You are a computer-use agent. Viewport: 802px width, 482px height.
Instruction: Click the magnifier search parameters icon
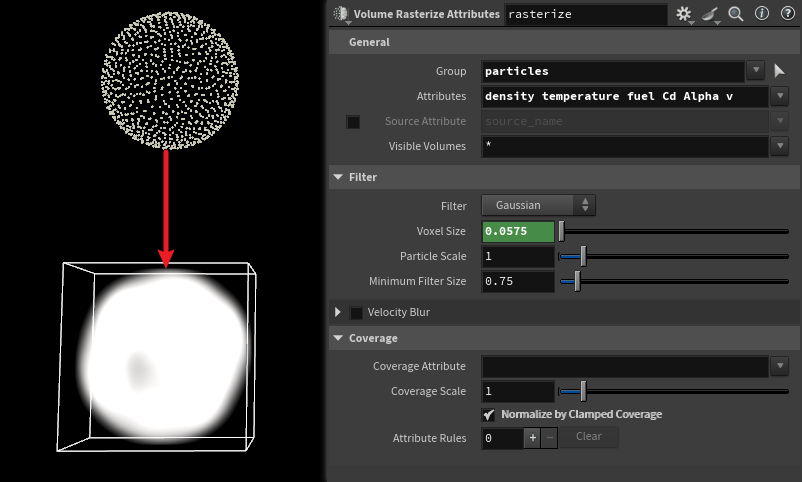pyautogui.click(x=736, y=14)
